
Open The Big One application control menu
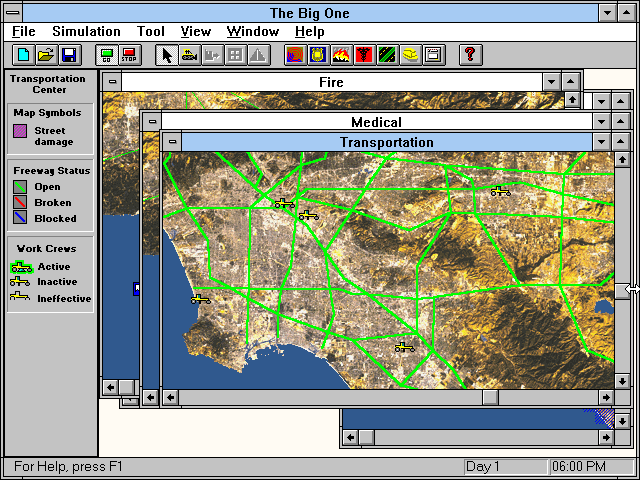(13, 13)
